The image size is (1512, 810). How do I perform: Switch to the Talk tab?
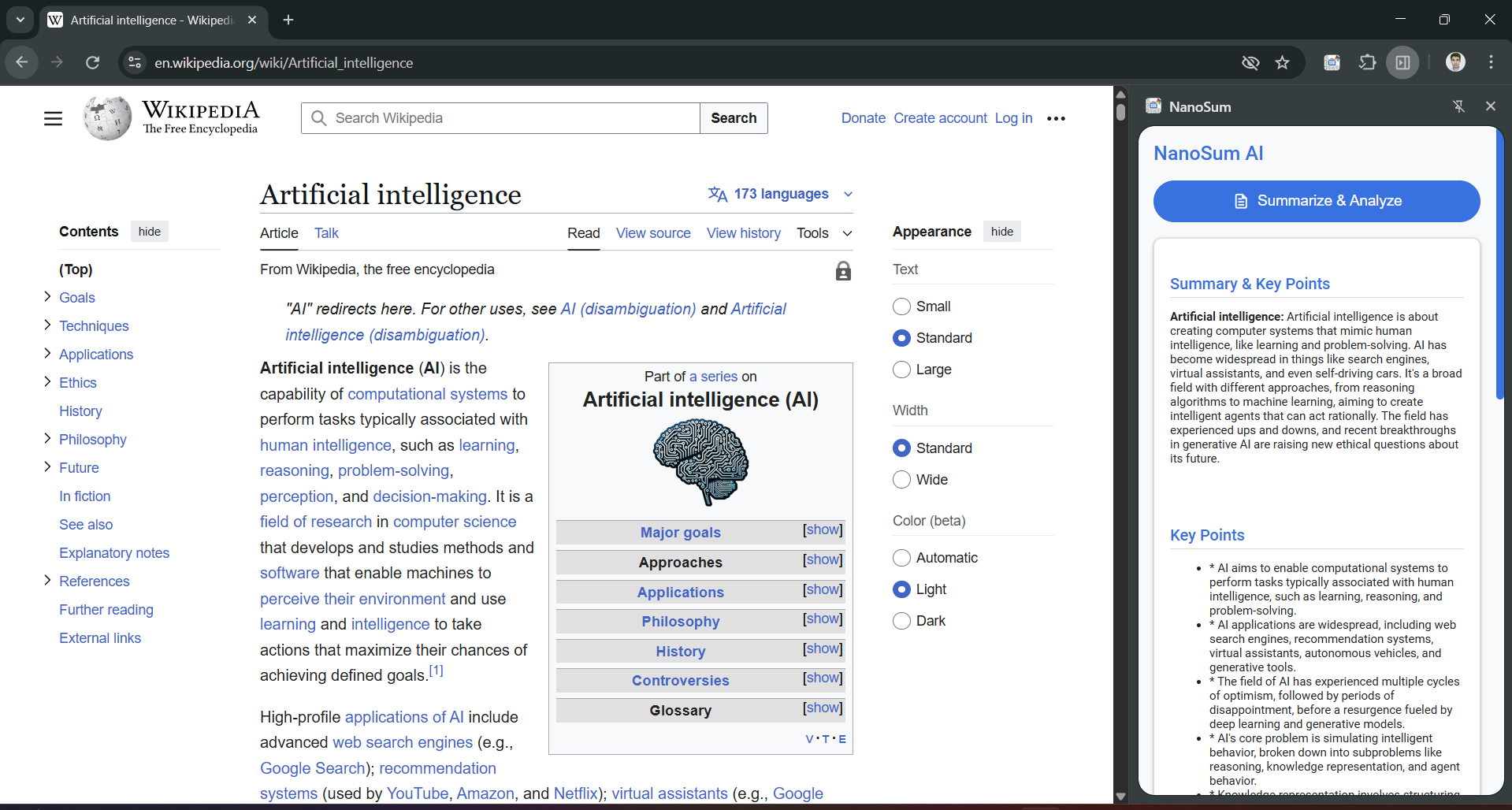(326, 233)
